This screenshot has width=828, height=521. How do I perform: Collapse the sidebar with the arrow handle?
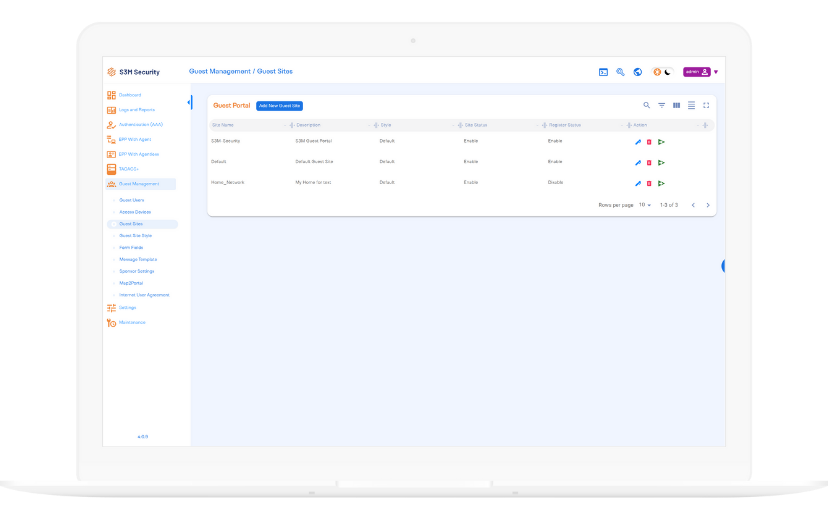[189, 102]
